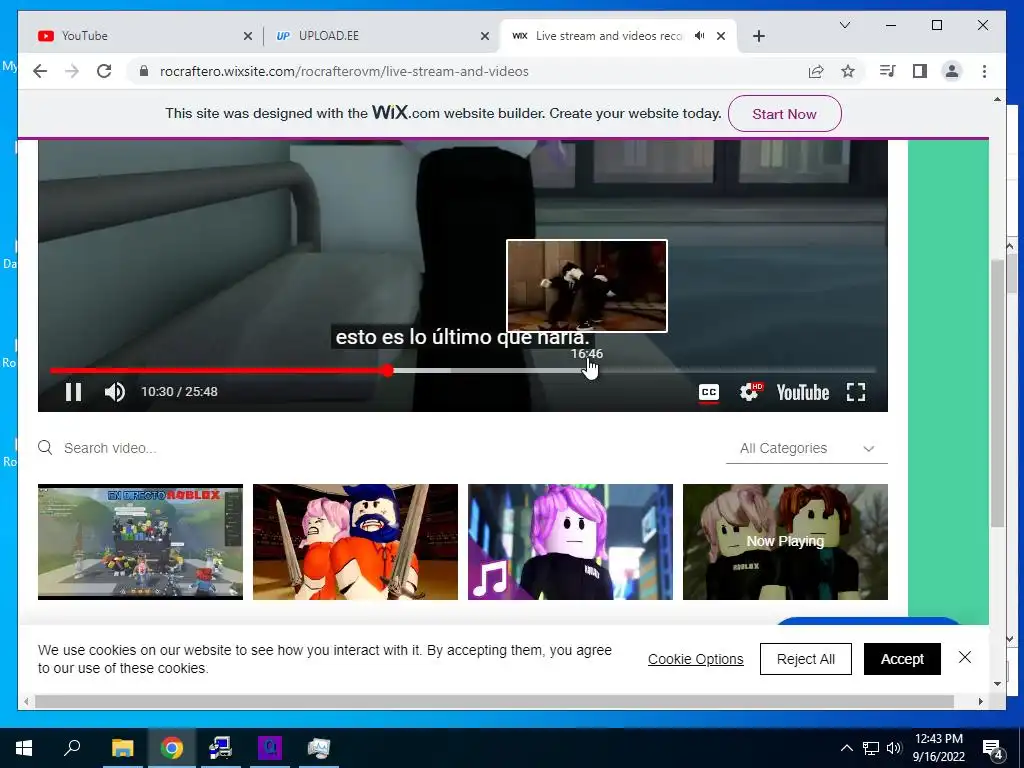Pause the playing video
Screen dimensions: 1024x768
[x=73, y=392]
